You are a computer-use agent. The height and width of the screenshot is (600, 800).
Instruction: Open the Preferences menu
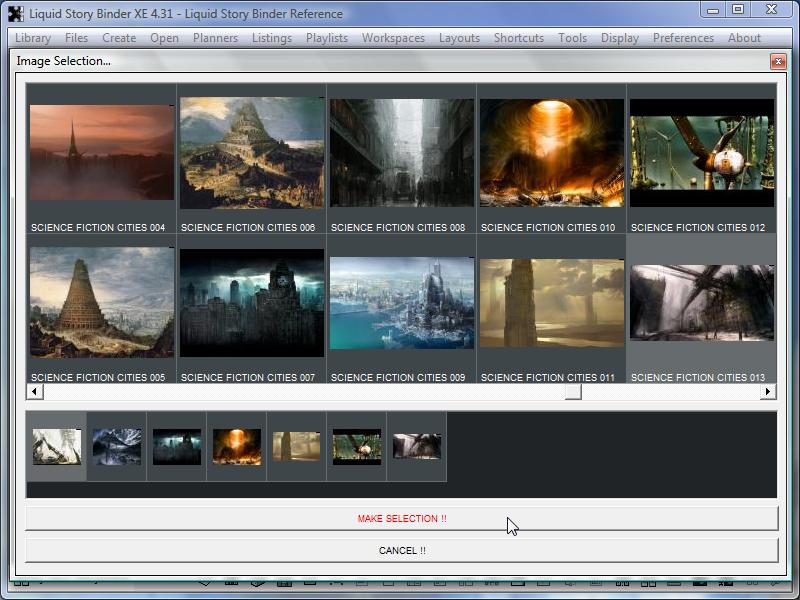683,38
